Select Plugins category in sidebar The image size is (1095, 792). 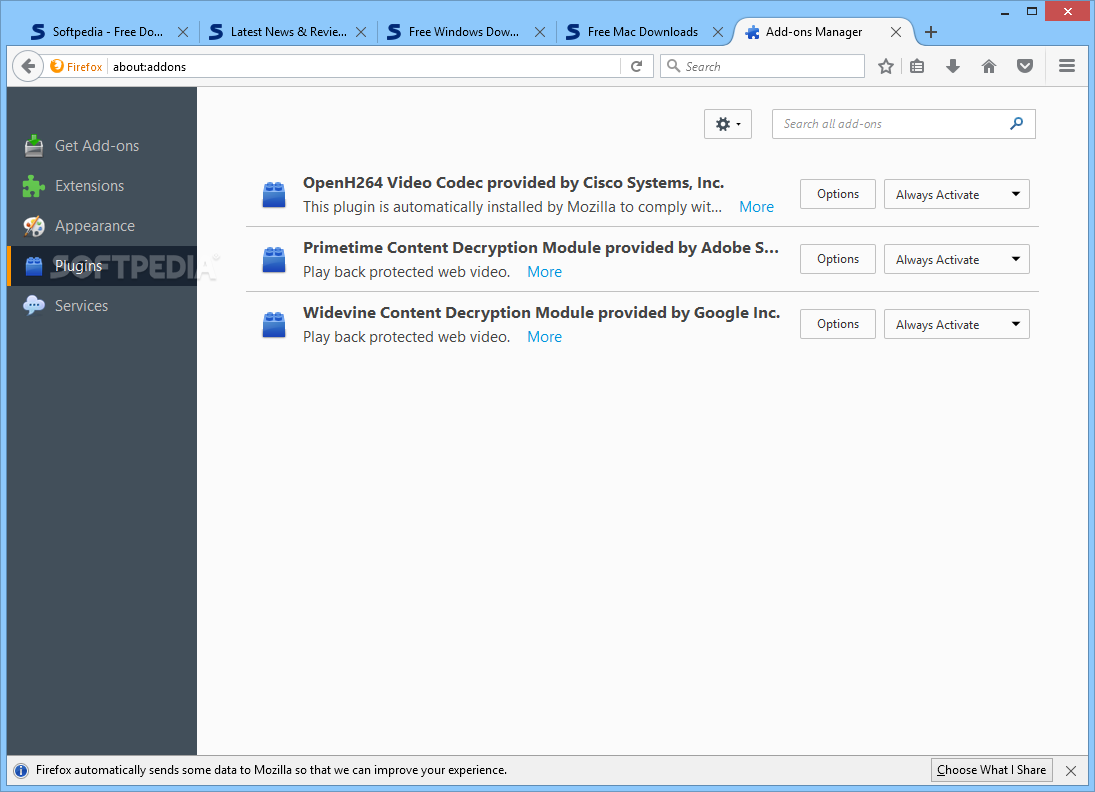102,266
